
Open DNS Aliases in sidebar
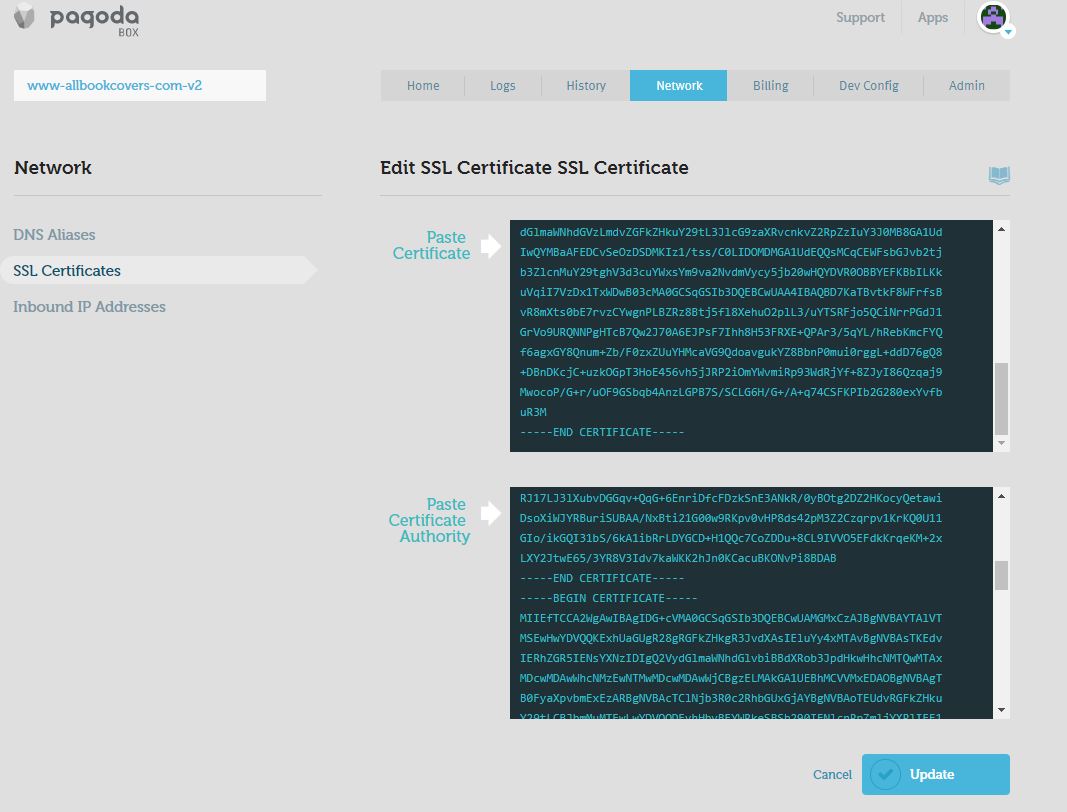(54, 235)
